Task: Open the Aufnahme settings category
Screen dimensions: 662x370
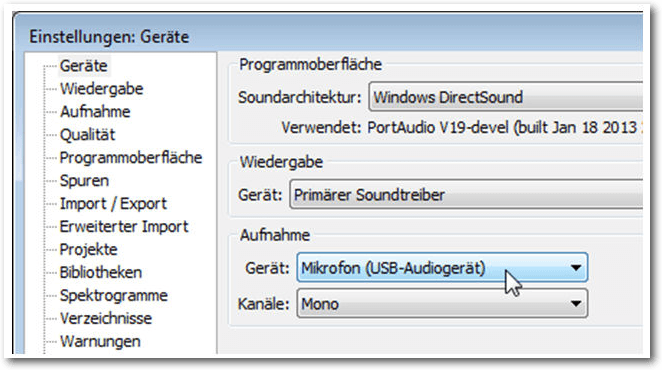Action: click(x=95, y=112)
